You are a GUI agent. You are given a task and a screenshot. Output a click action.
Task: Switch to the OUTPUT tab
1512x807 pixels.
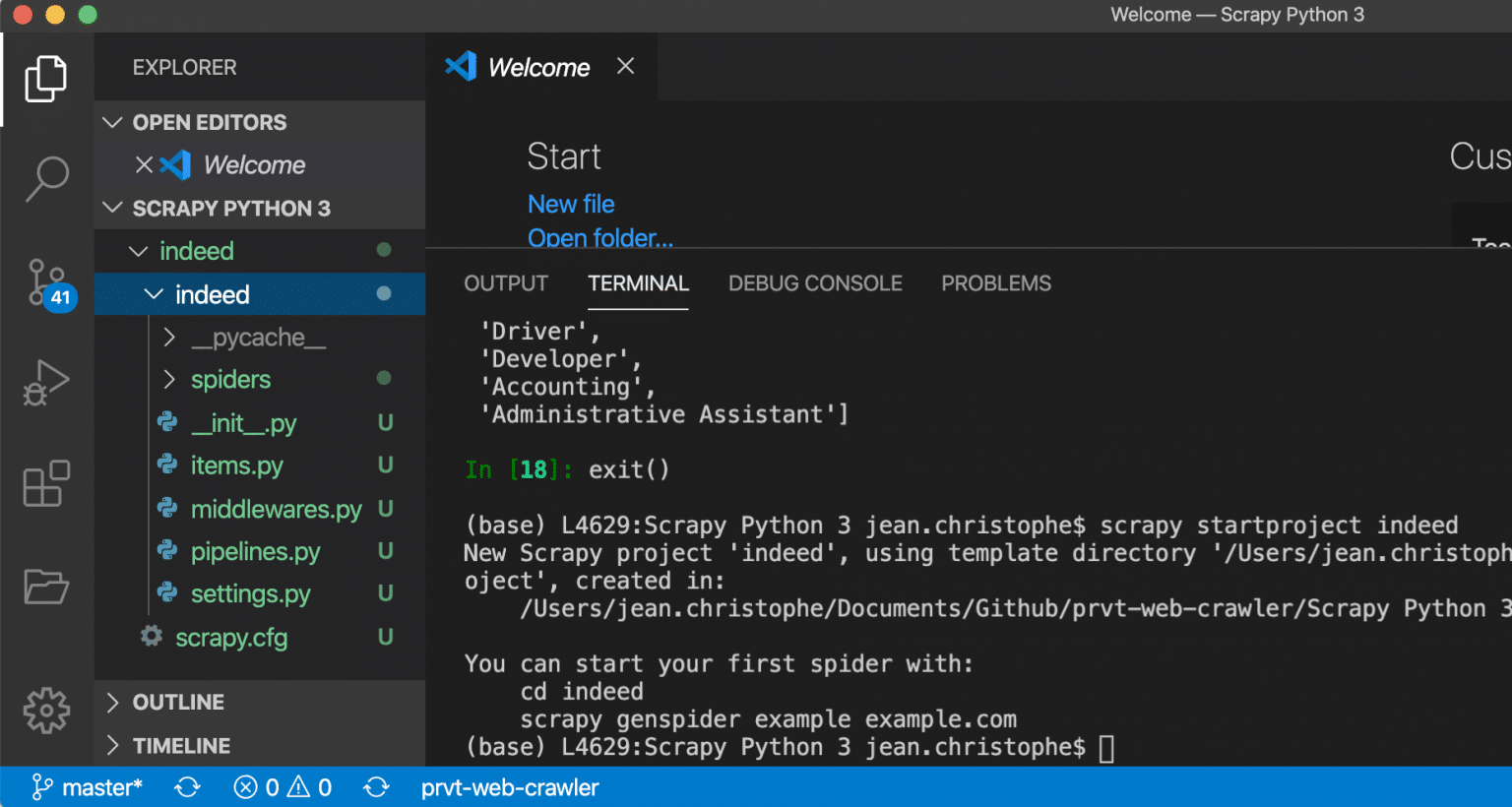tap(505, 283)
